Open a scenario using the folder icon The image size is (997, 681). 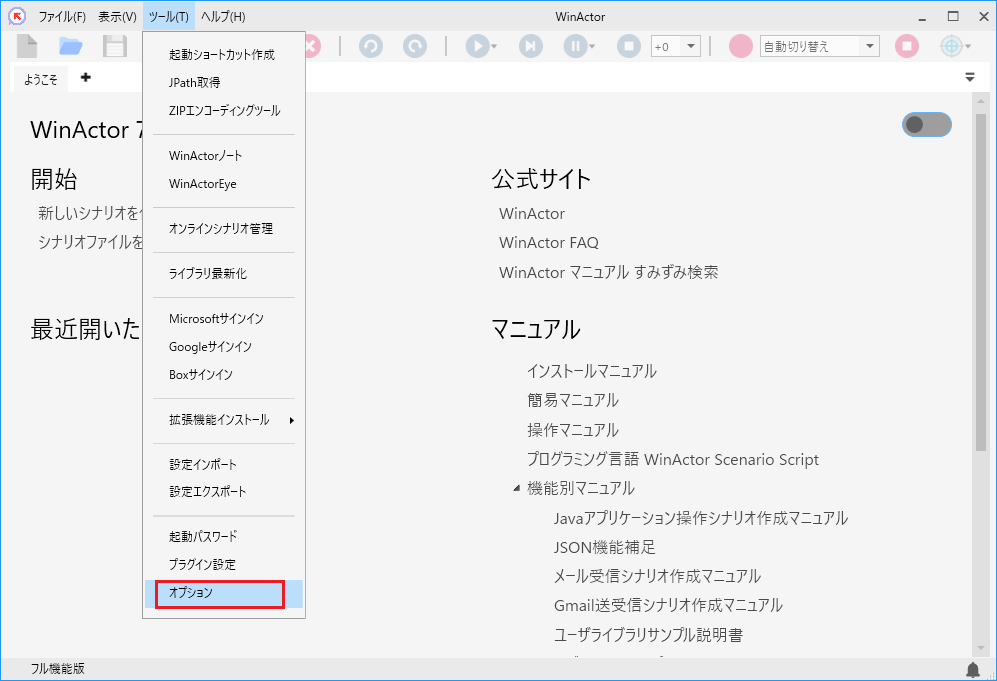(x=71, y=46)
